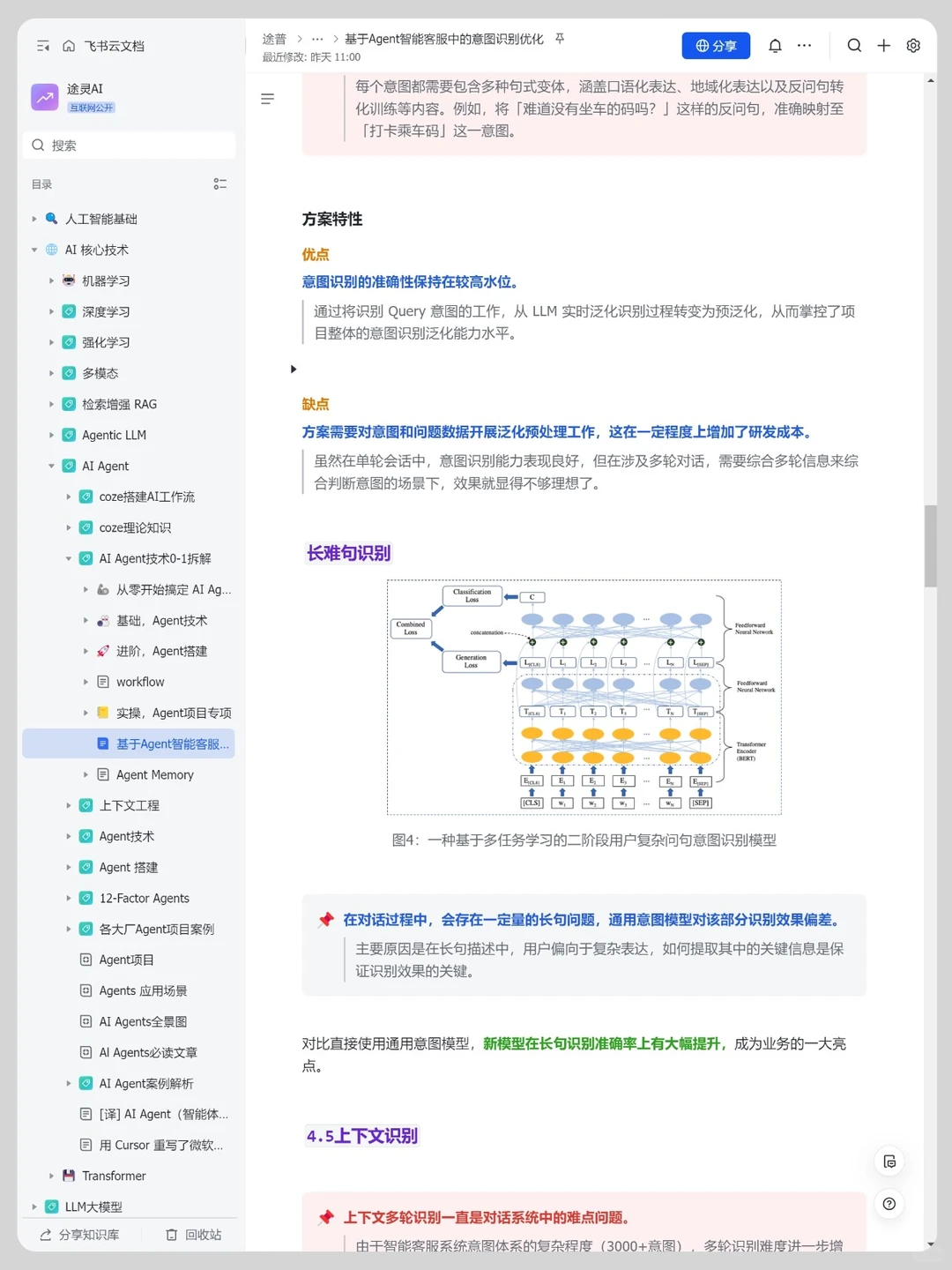Open the search magnifier in the top bar

[x=854, y=46]
